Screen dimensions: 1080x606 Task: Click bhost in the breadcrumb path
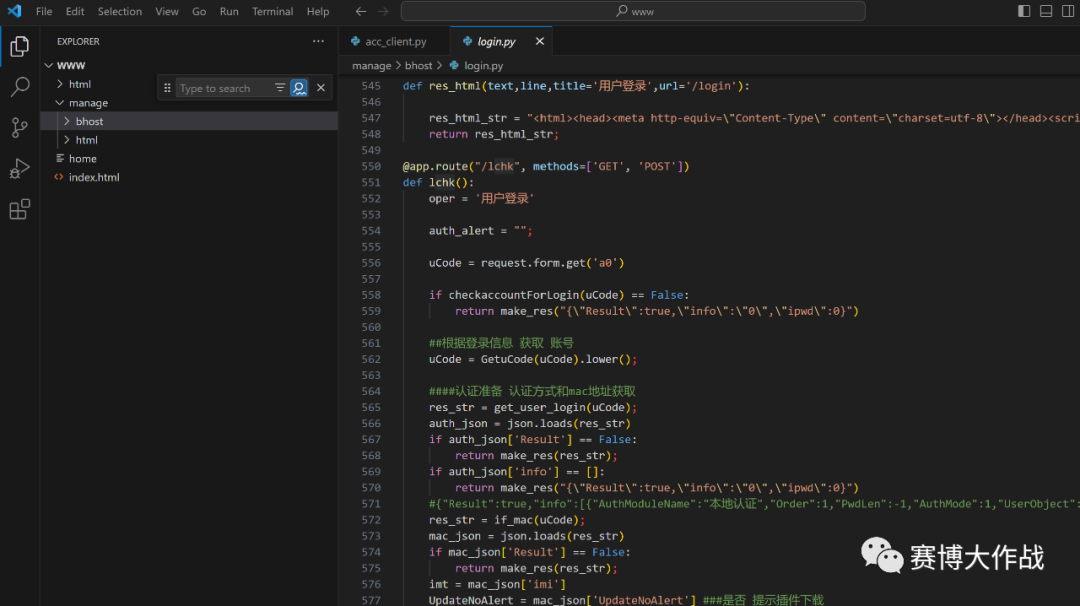(x=418, y=66)
